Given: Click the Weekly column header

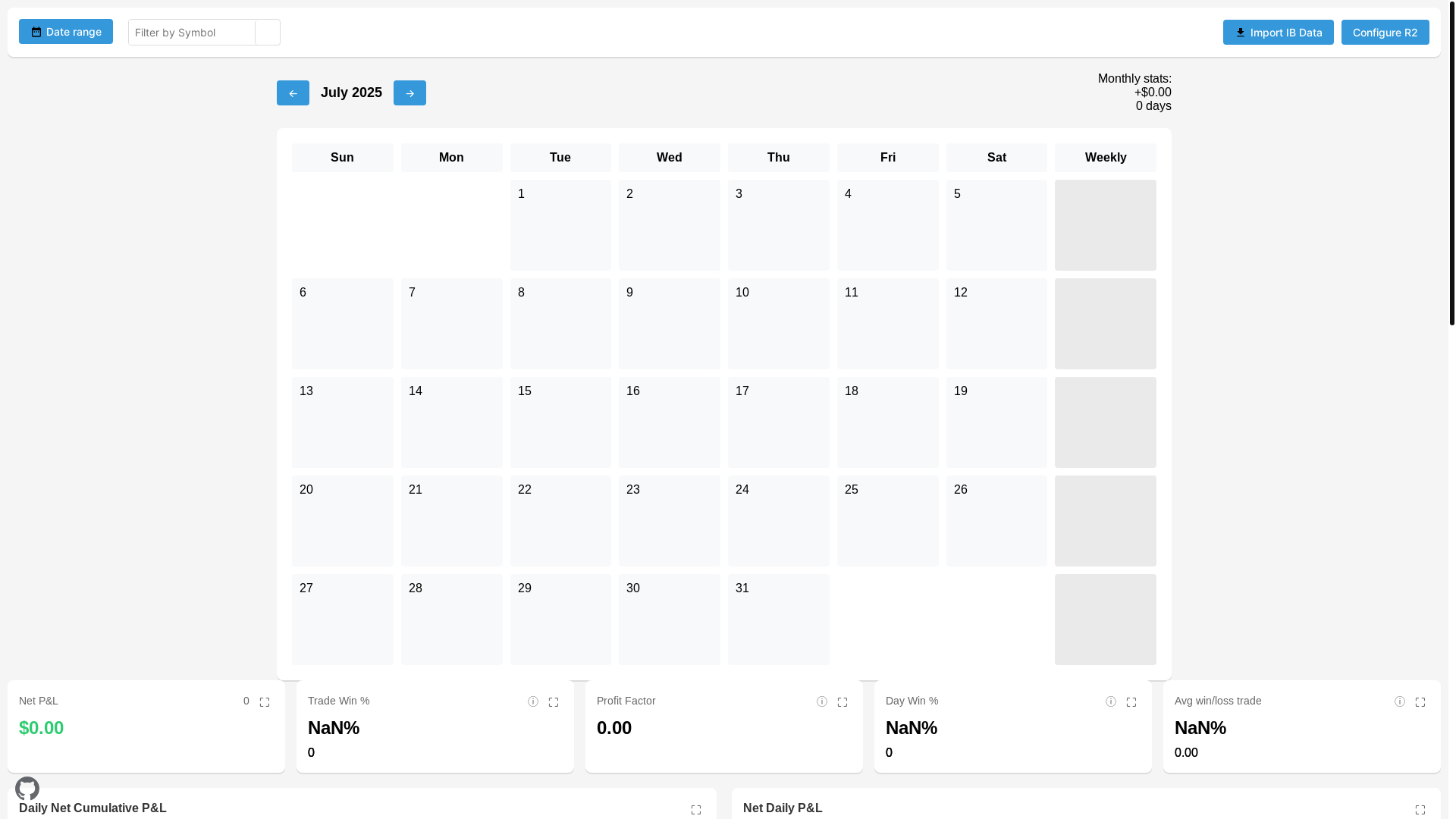Looking at the screenshot, I should [1106, 158].
